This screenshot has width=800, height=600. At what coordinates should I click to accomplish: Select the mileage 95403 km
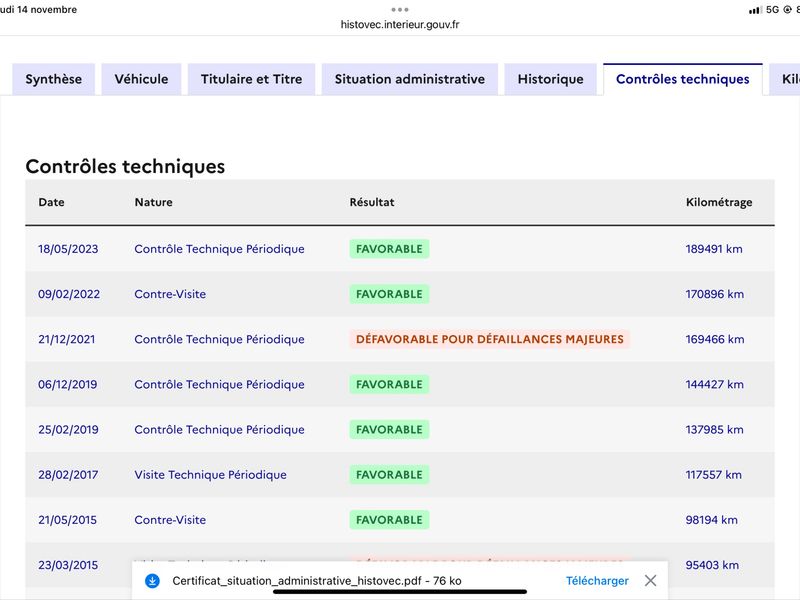712,565
